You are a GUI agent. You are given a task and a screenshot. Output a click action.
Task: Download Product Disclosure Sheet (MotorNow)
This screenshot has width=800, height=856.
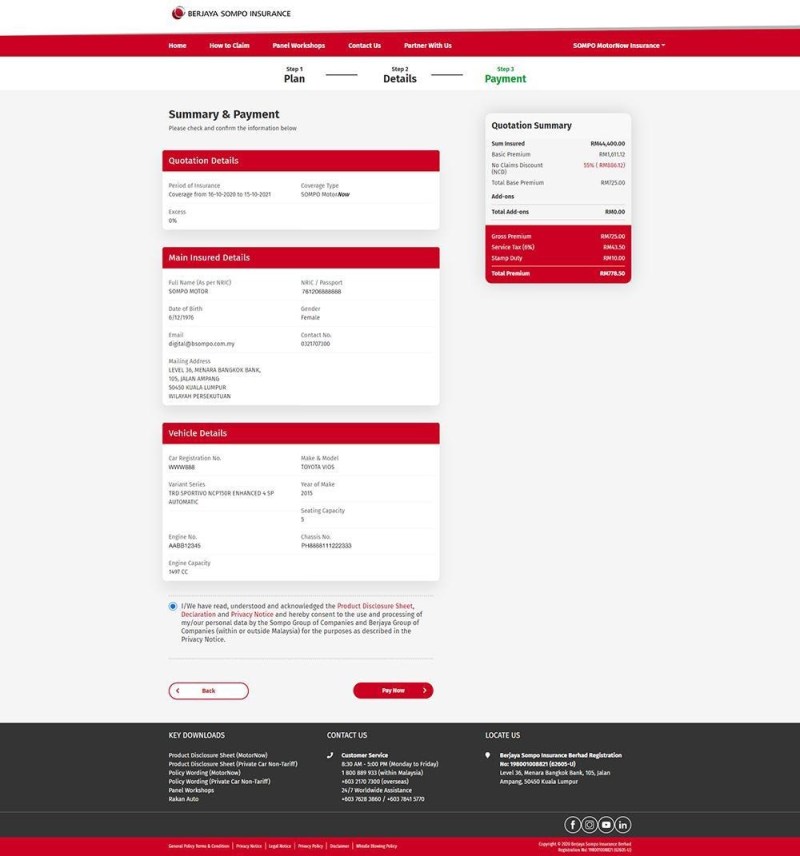coord(218,755)
